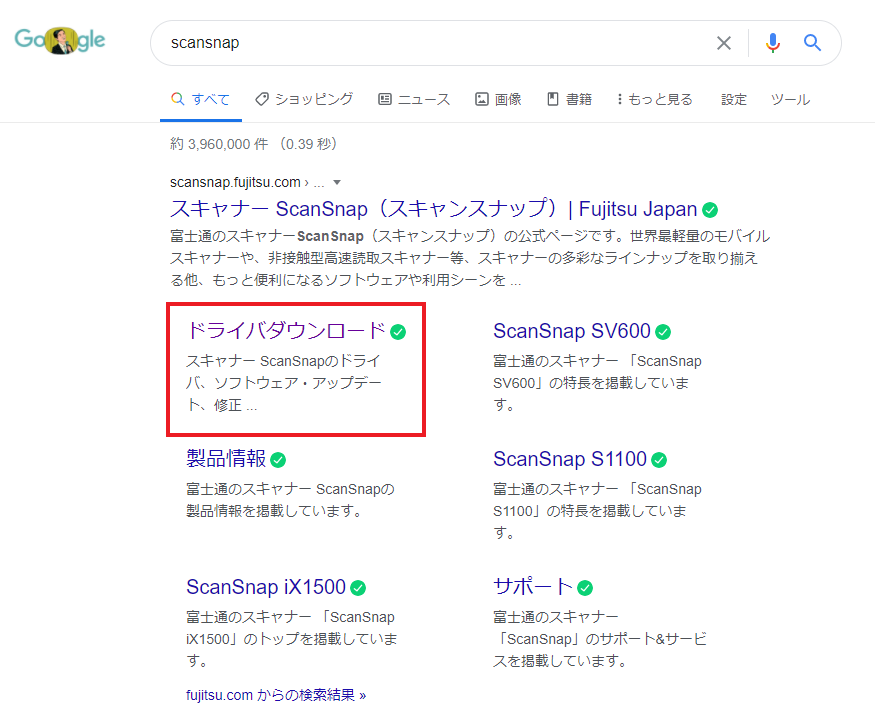This screenshot has height=722, width=875.
Task: Switch to the ニュース tab
Action: pos(414,99)
